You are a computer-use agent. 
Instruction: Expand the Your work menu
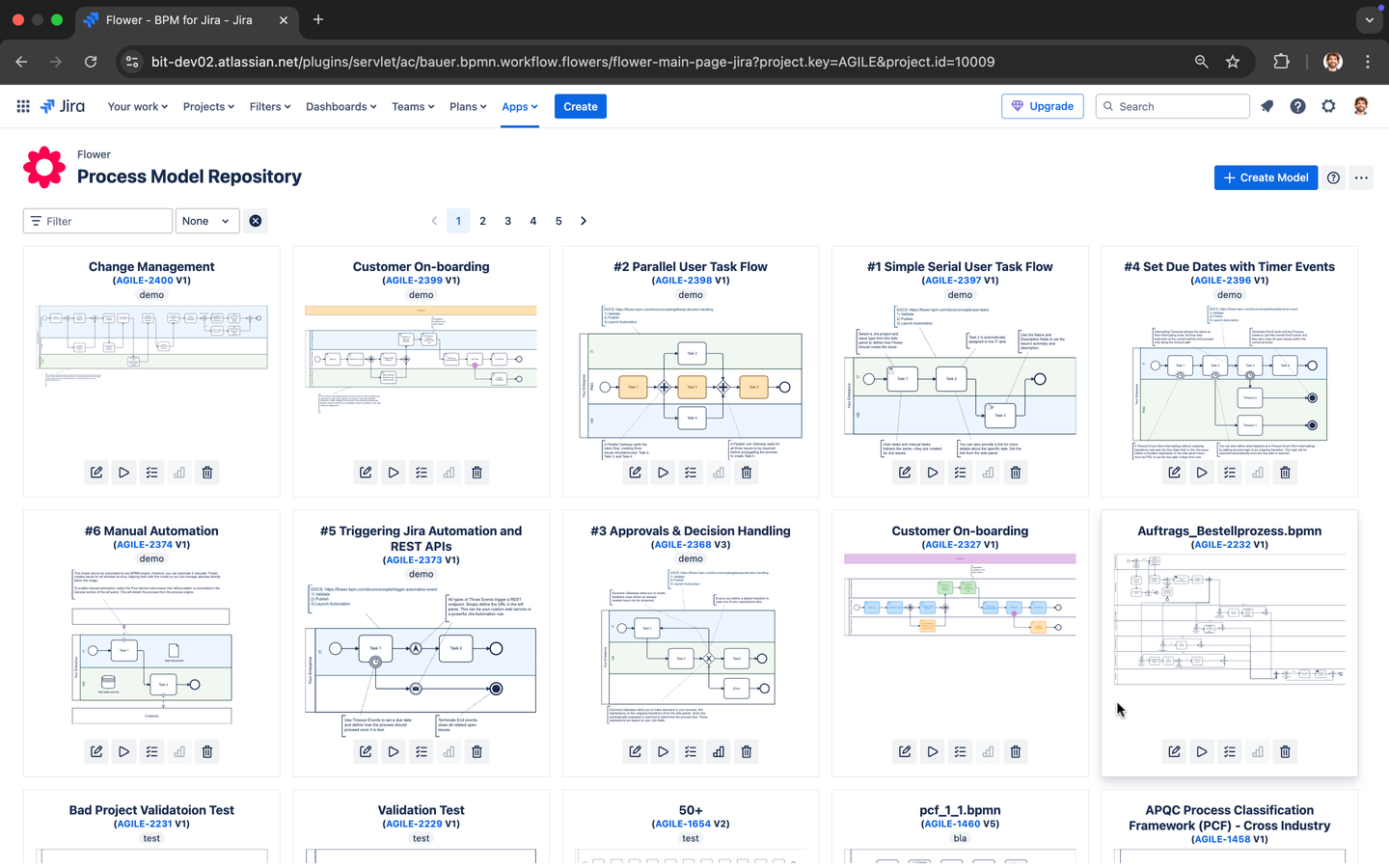[138, 106]
